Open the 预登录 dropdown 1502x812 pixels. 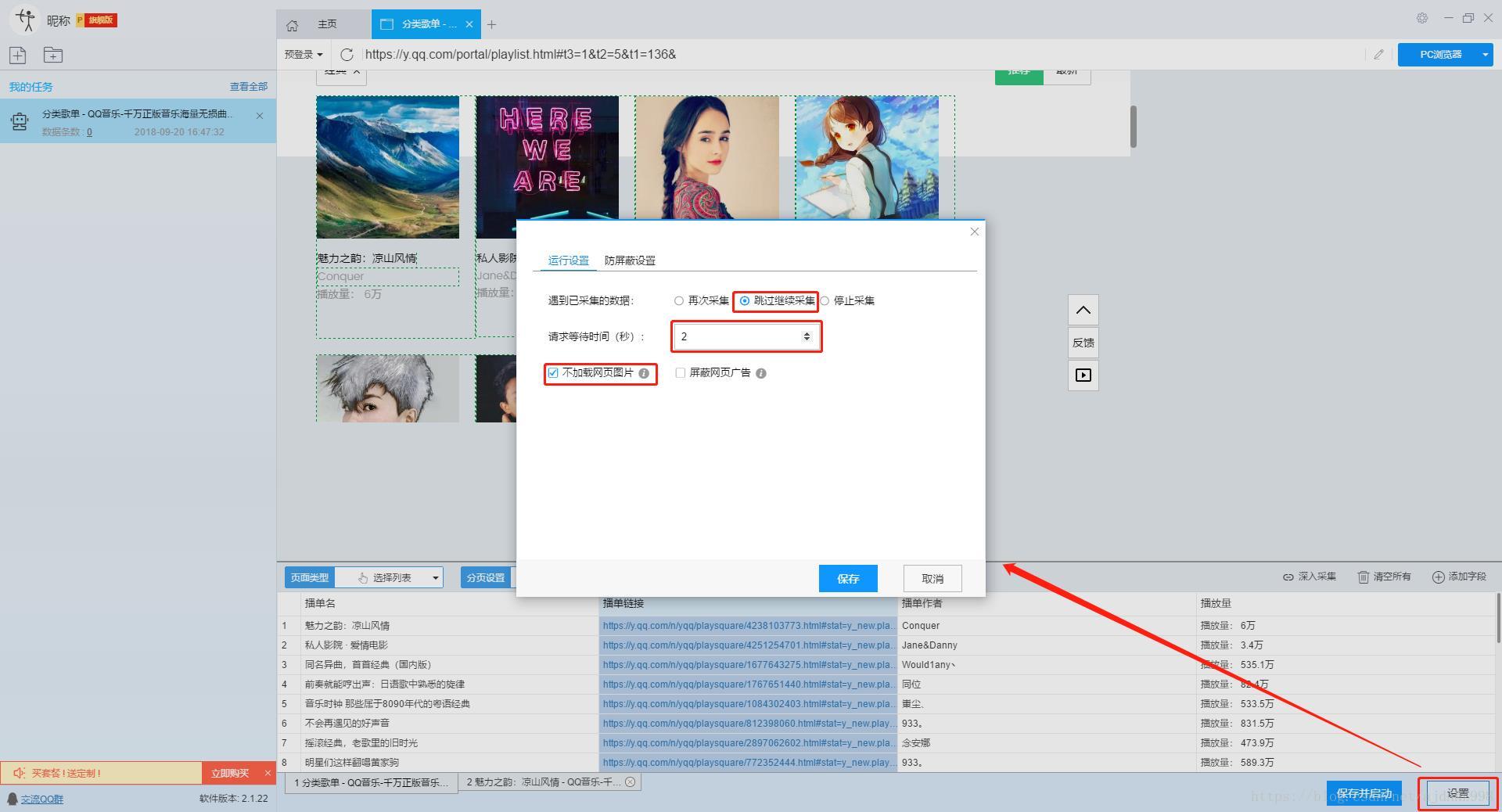pos(304,54)
